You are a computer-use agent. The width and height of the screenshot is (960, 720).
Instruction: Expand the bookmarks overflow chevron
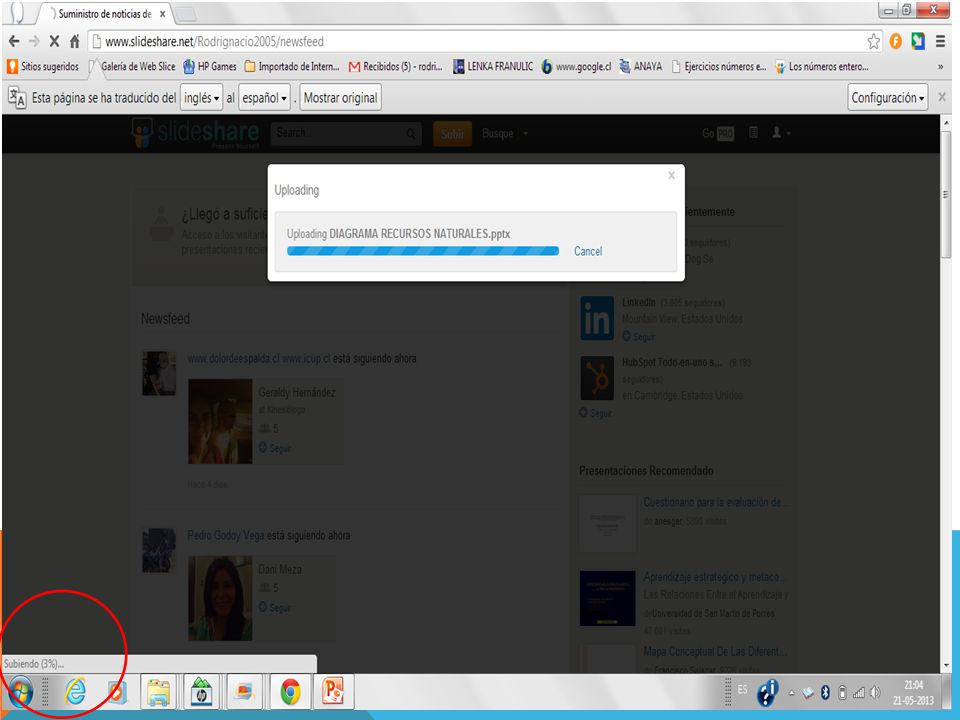click(940, 67)
